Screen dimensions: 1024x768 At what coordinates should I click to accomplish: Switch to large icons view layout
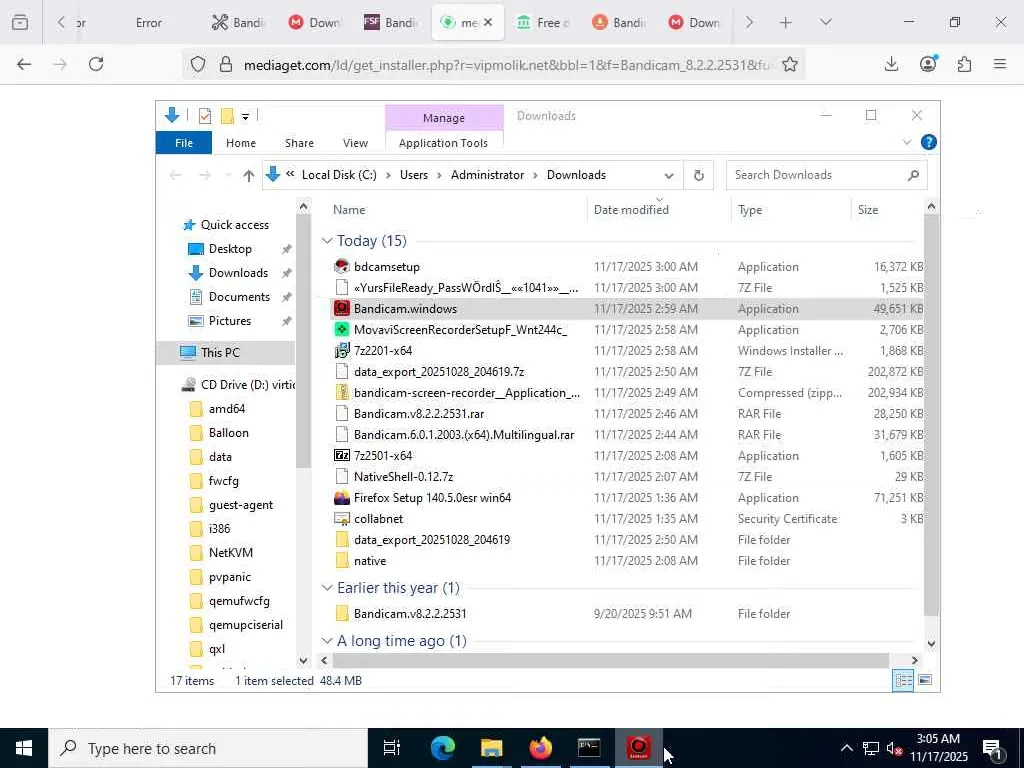point(925,680)
